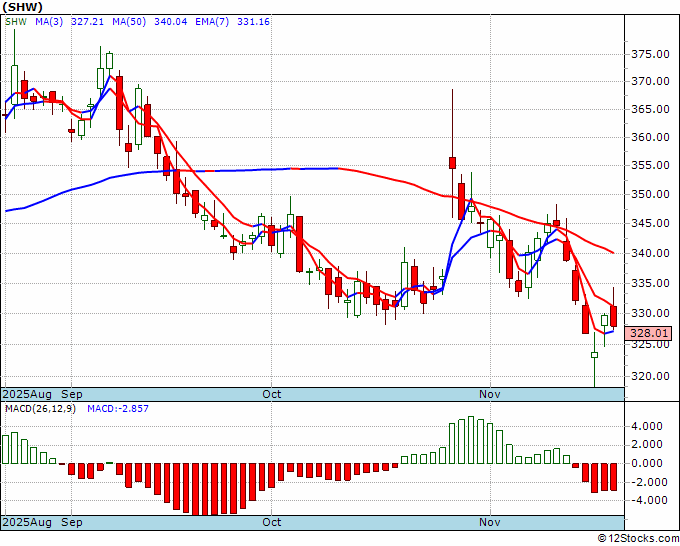The width and height of the screenshot is (680, 546).
Task: Open the 12Stocks.com copyright link
Action: [638, 539]
